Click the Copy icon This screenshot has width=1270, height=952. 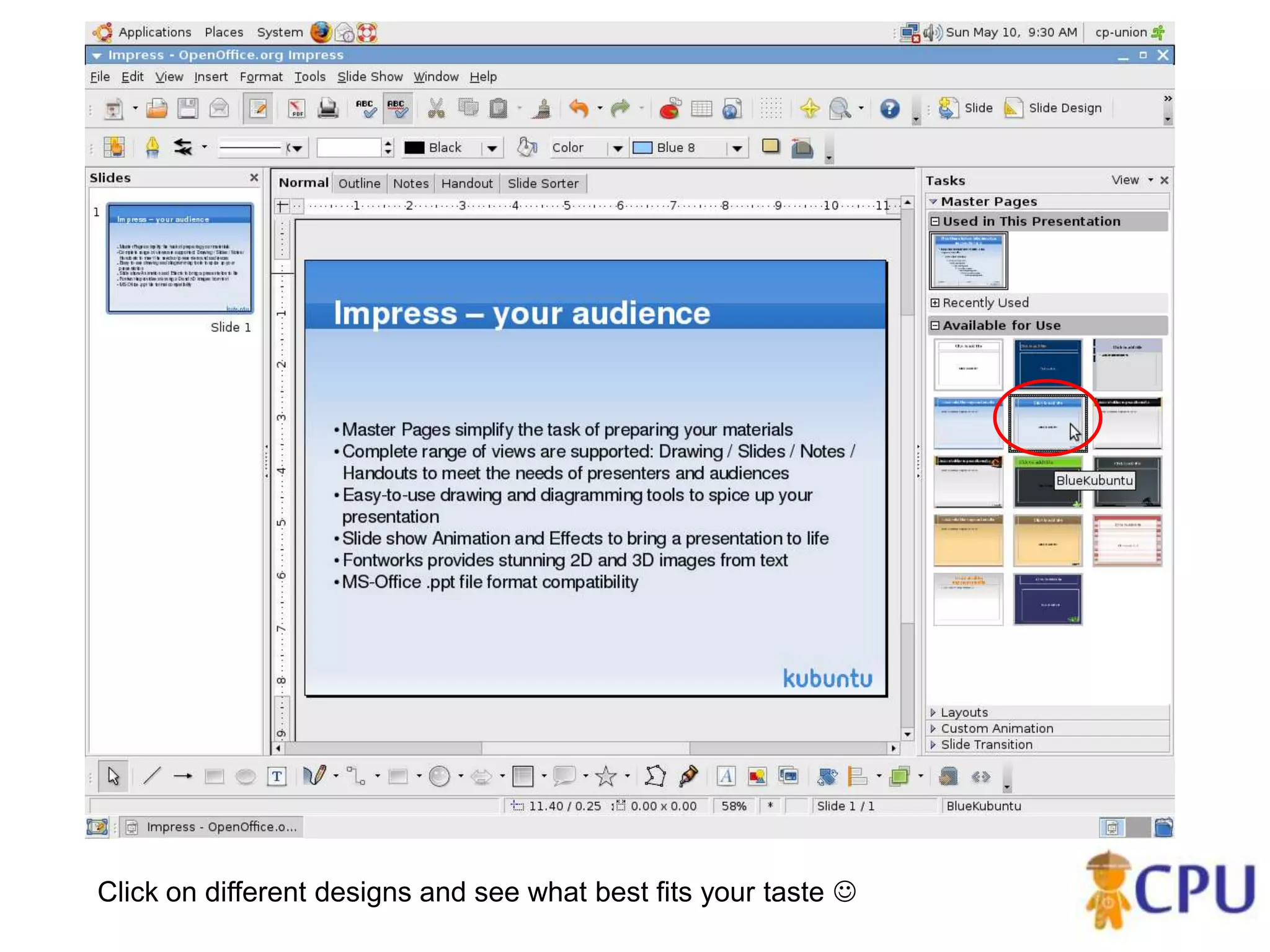pos(468,108)
